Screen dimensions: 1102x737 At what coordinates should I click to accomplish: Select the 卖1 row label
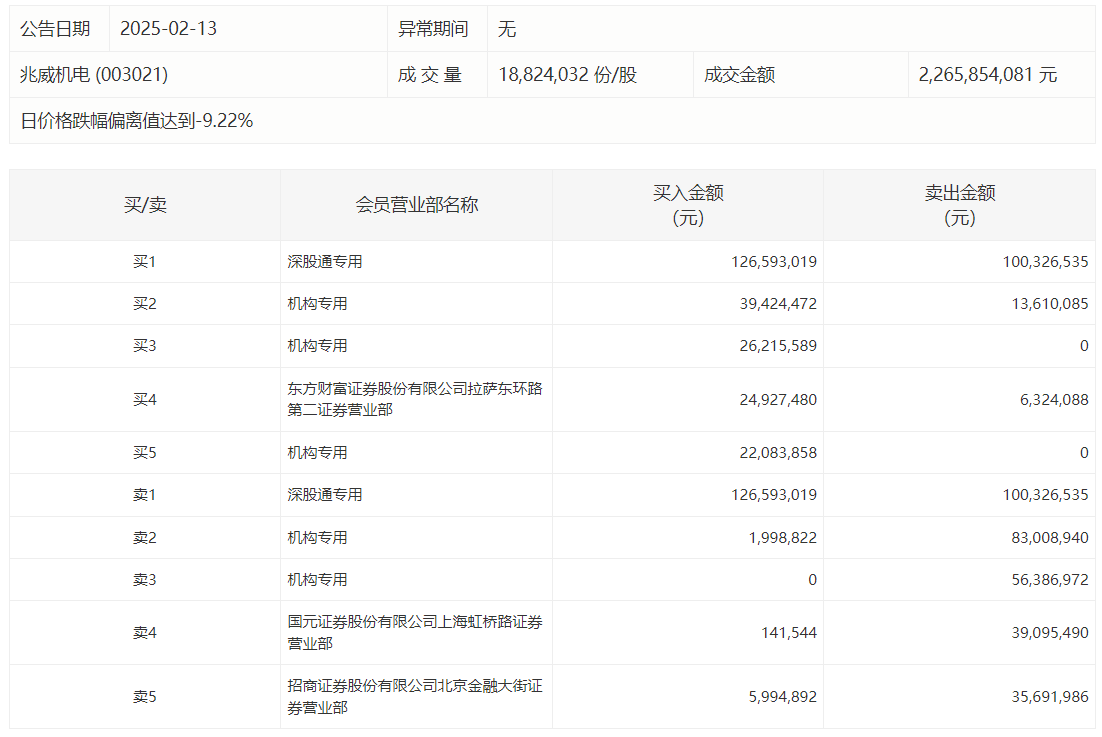pos(145,495)
